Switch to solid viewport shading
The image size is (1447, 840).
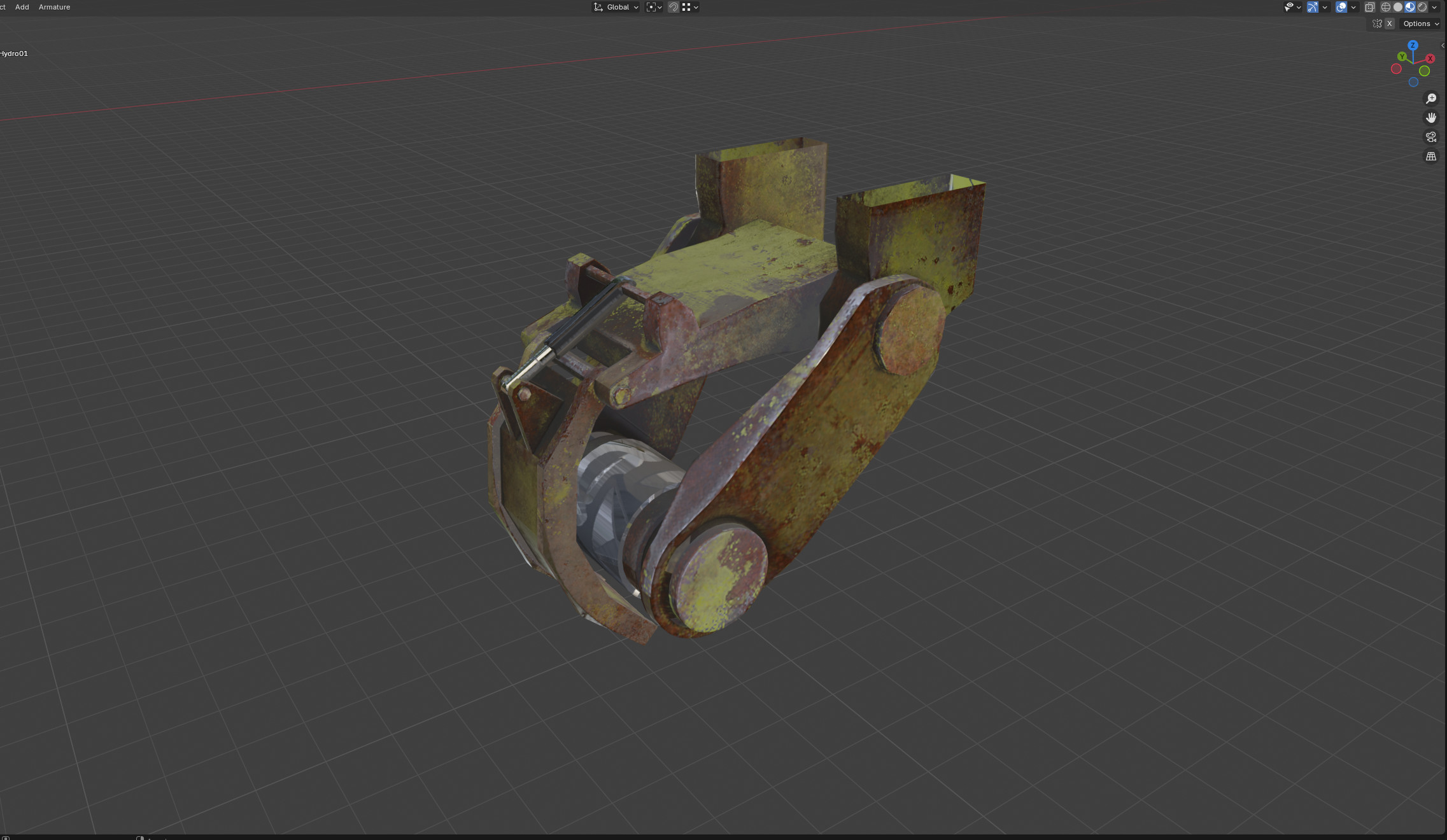pos(1398,7)
